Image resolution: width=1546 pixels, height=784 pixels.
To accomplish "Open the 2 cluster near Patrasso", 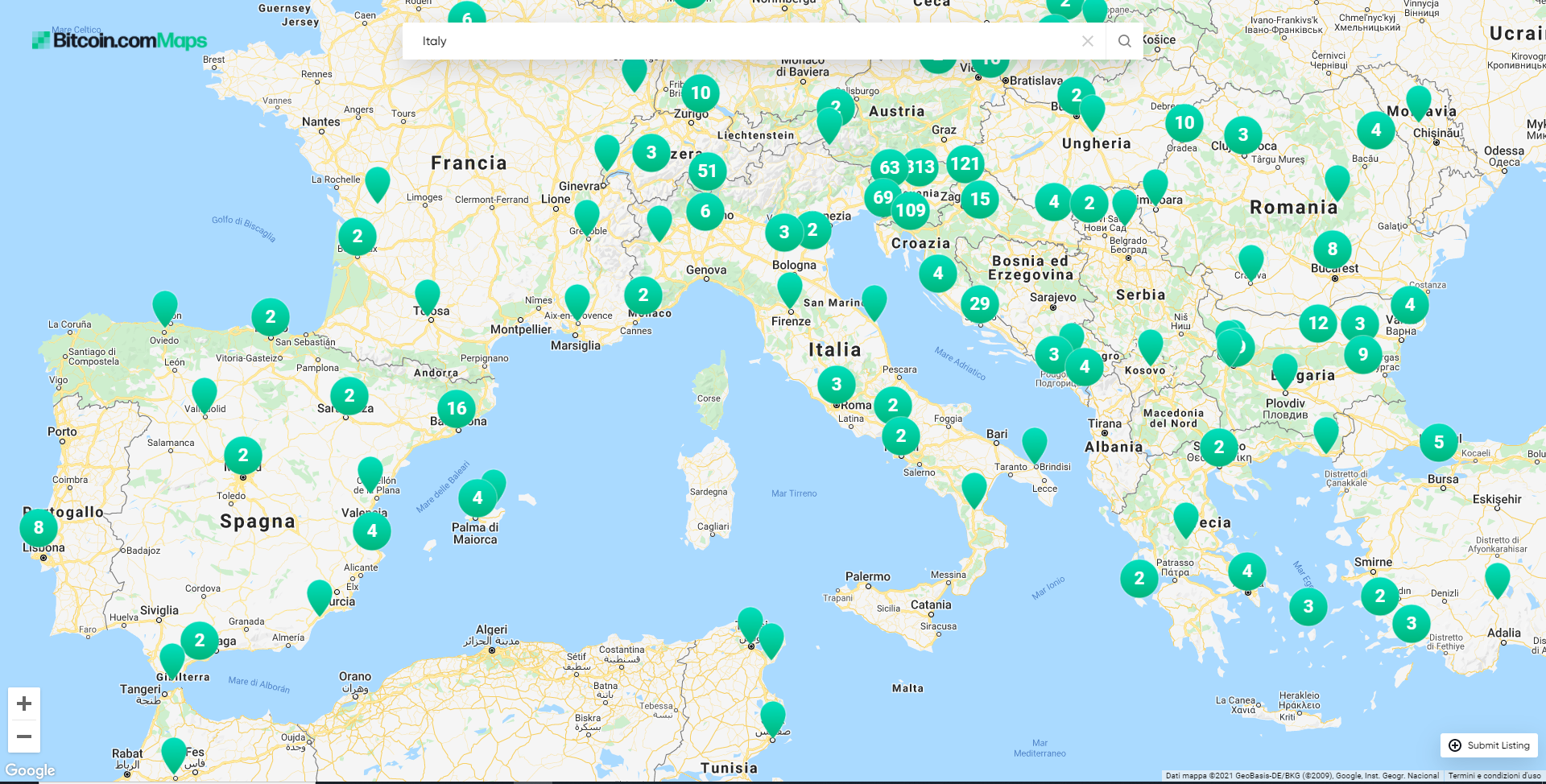I will [x=1139, y=578].
